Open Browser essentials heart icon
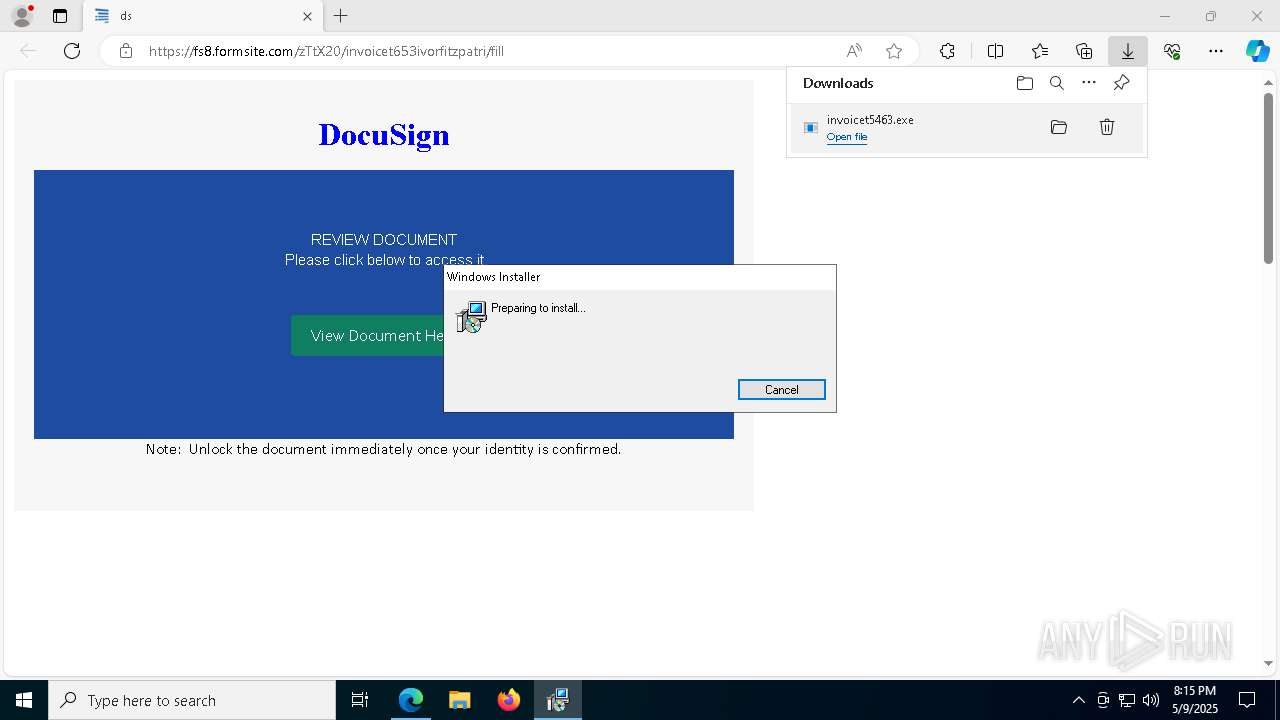 [1172, 51]
